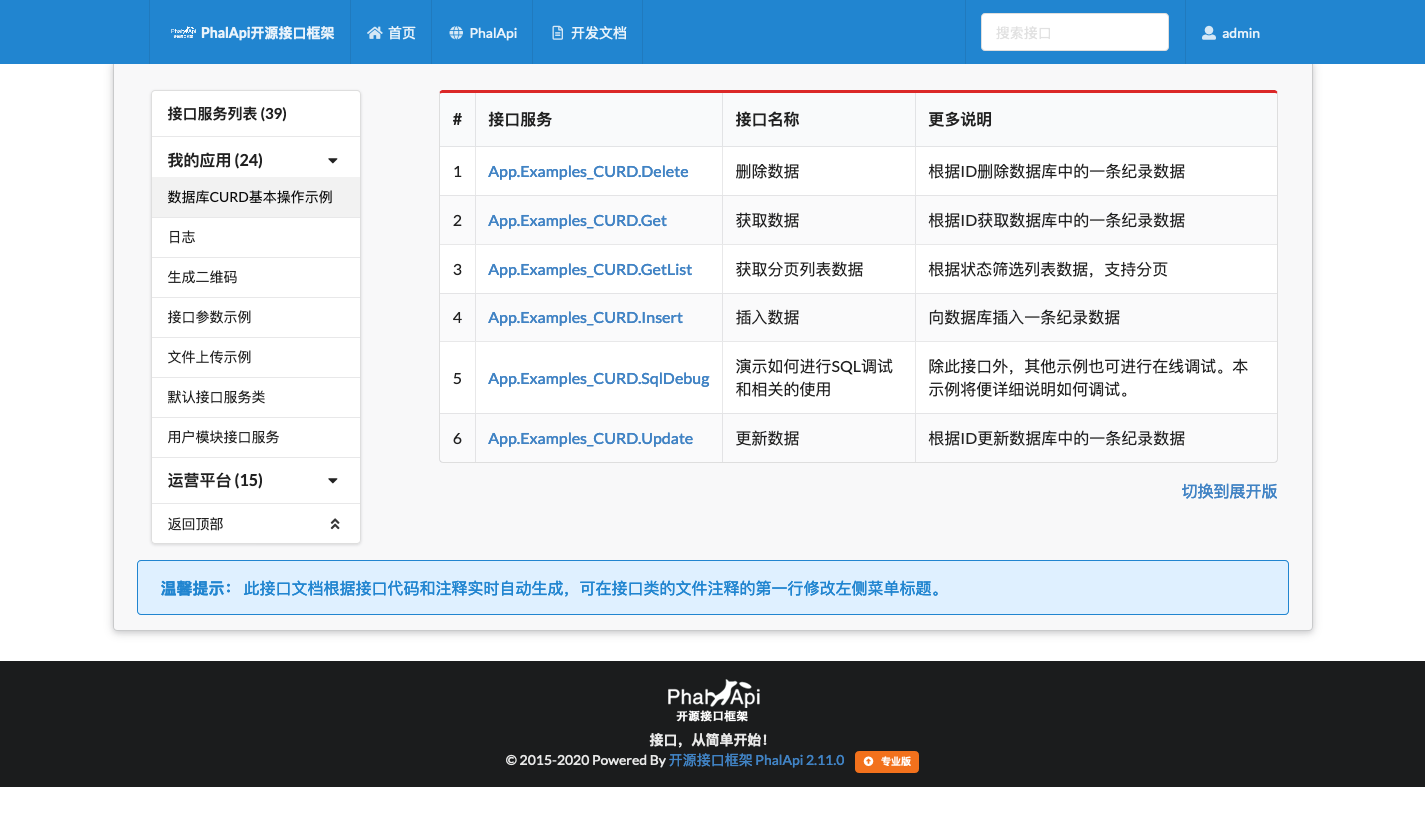The height and width of the screenshot is (815, 1425).
Task: Click 切换到展开版 link
Action: pyautogui.click(x=1229, y=491)
